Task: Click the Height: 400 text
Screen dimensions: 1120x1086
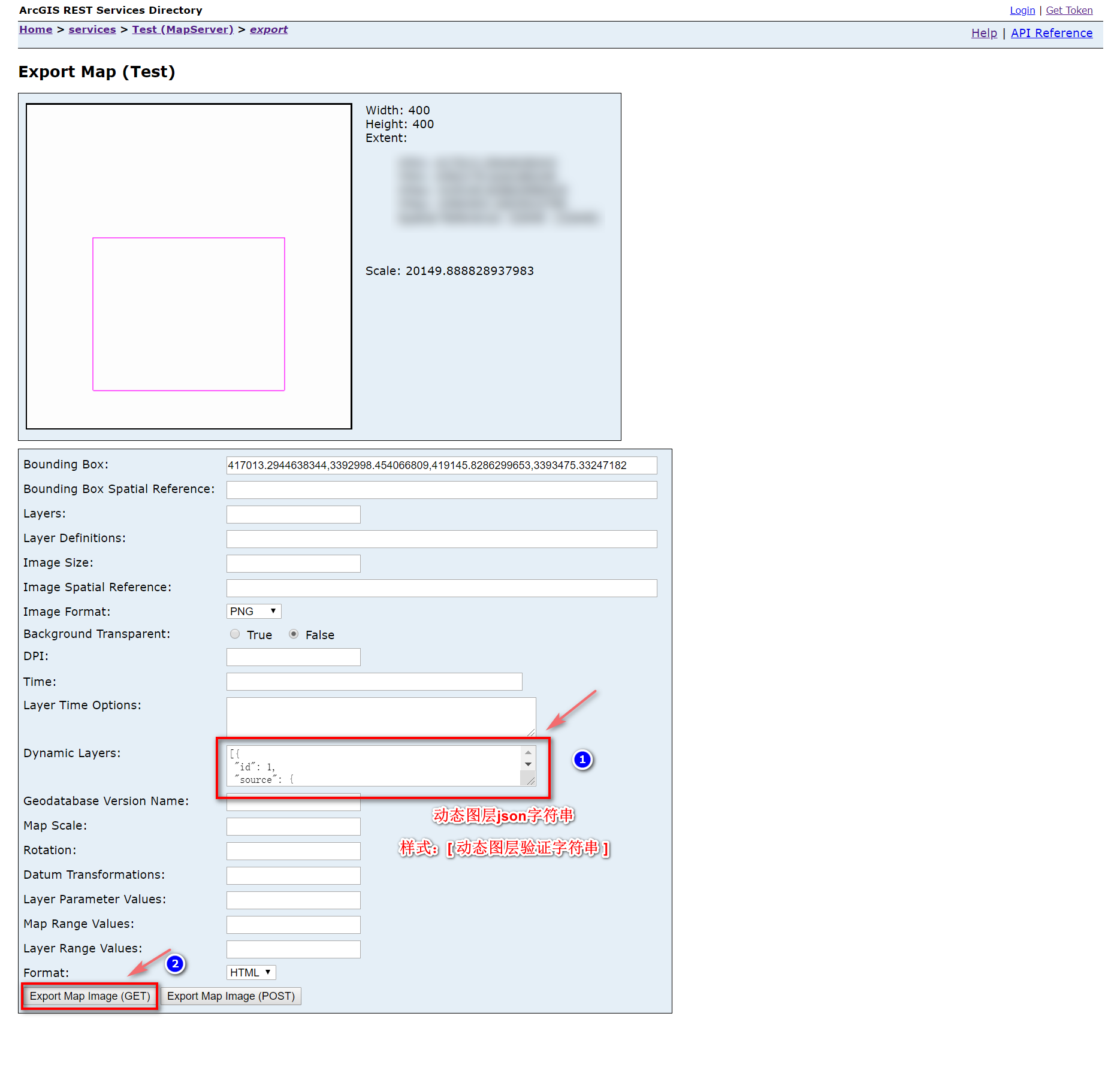Action: [400, 124]
